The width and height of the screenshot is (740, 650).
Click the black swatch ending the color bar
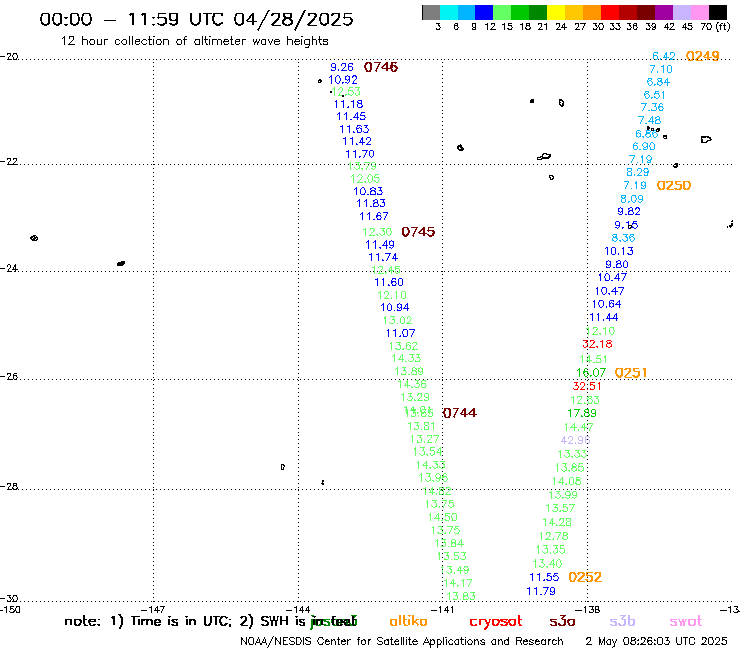pyautogui.click(x=718, y=12)
